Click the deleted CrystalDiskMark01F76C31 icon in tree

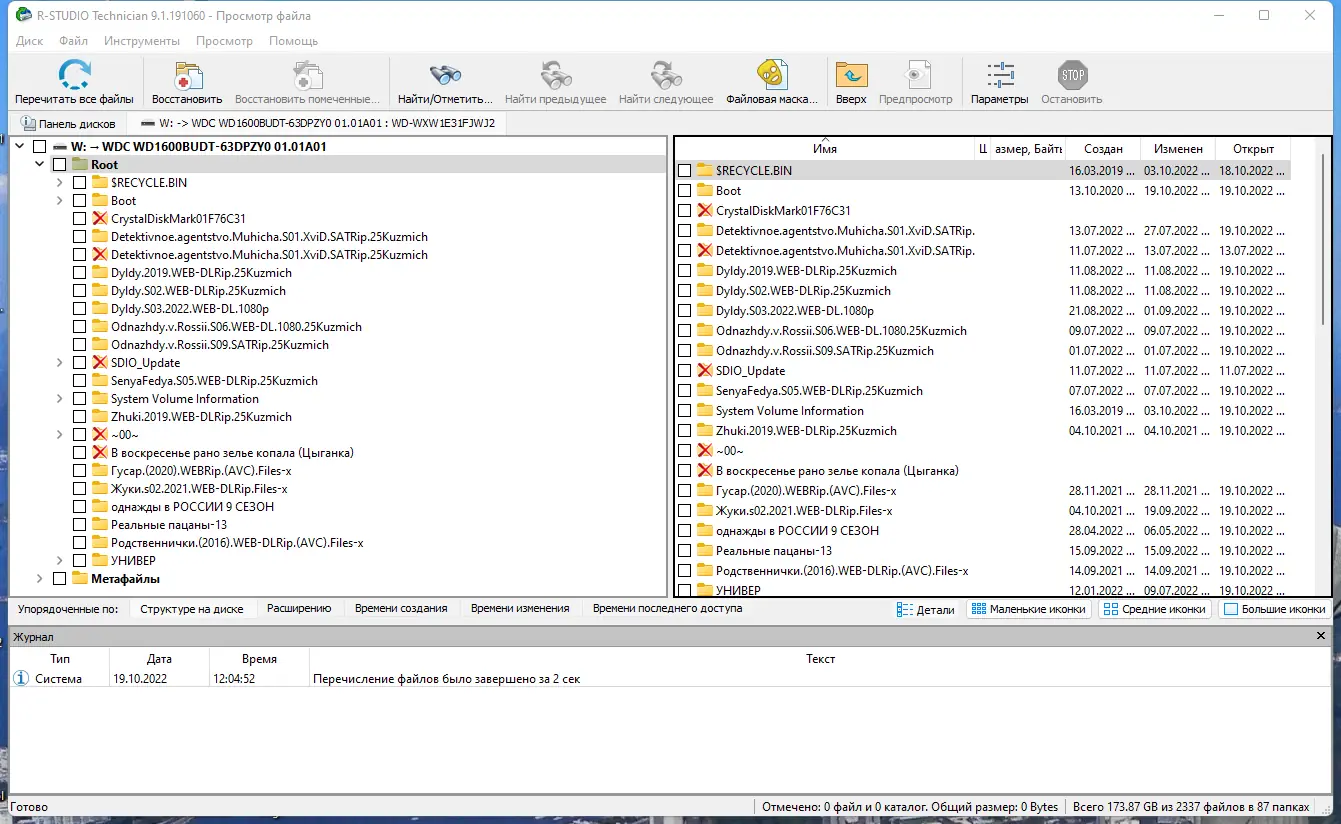[x=99, y=219]
